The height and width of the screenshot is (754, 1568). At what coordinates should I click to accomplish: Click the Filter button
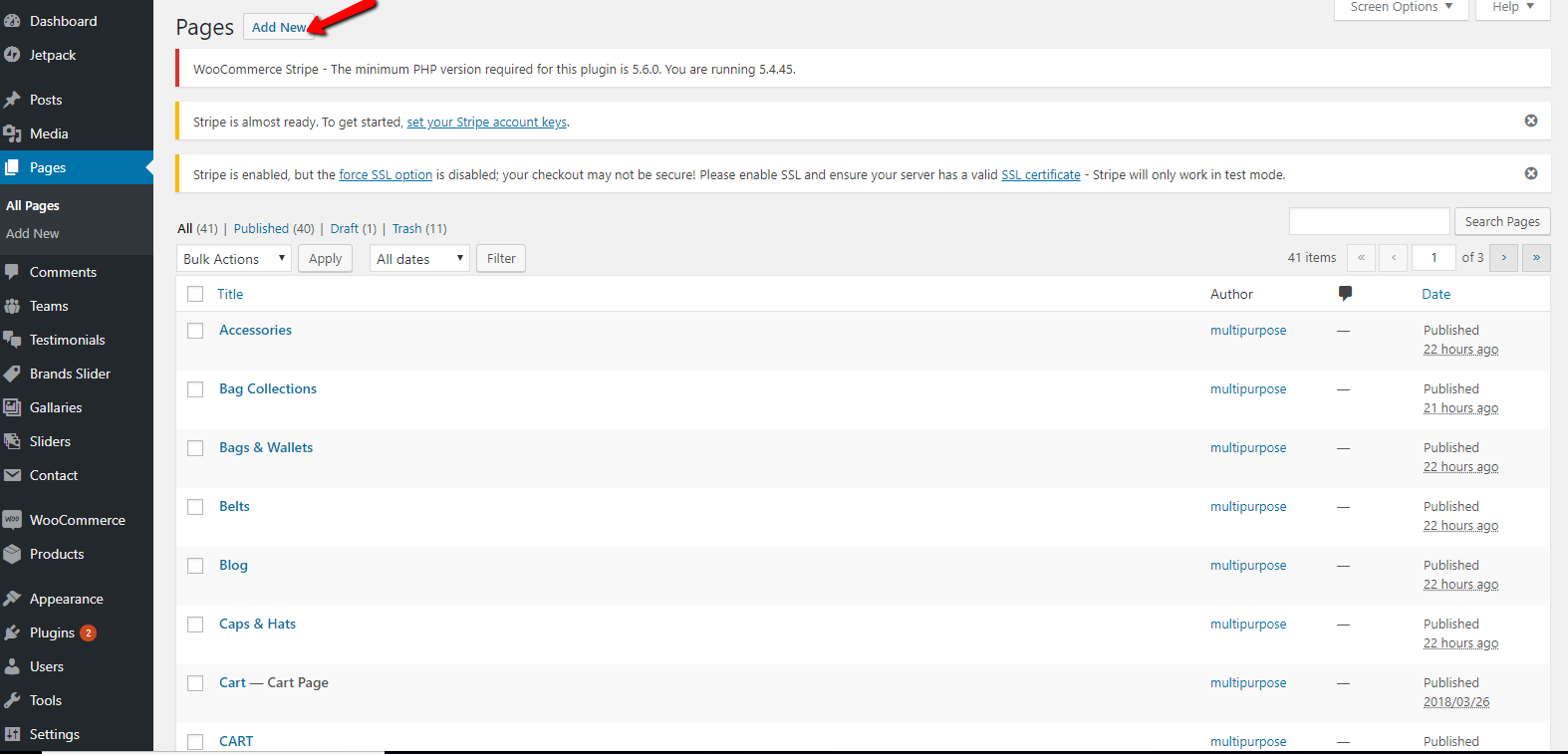[501, 259]
